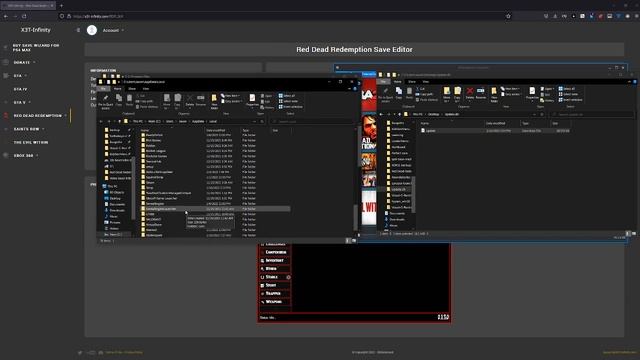Open Story section in the save editor
The width and height of the screenshot is (640, 360).
point(275,285)
